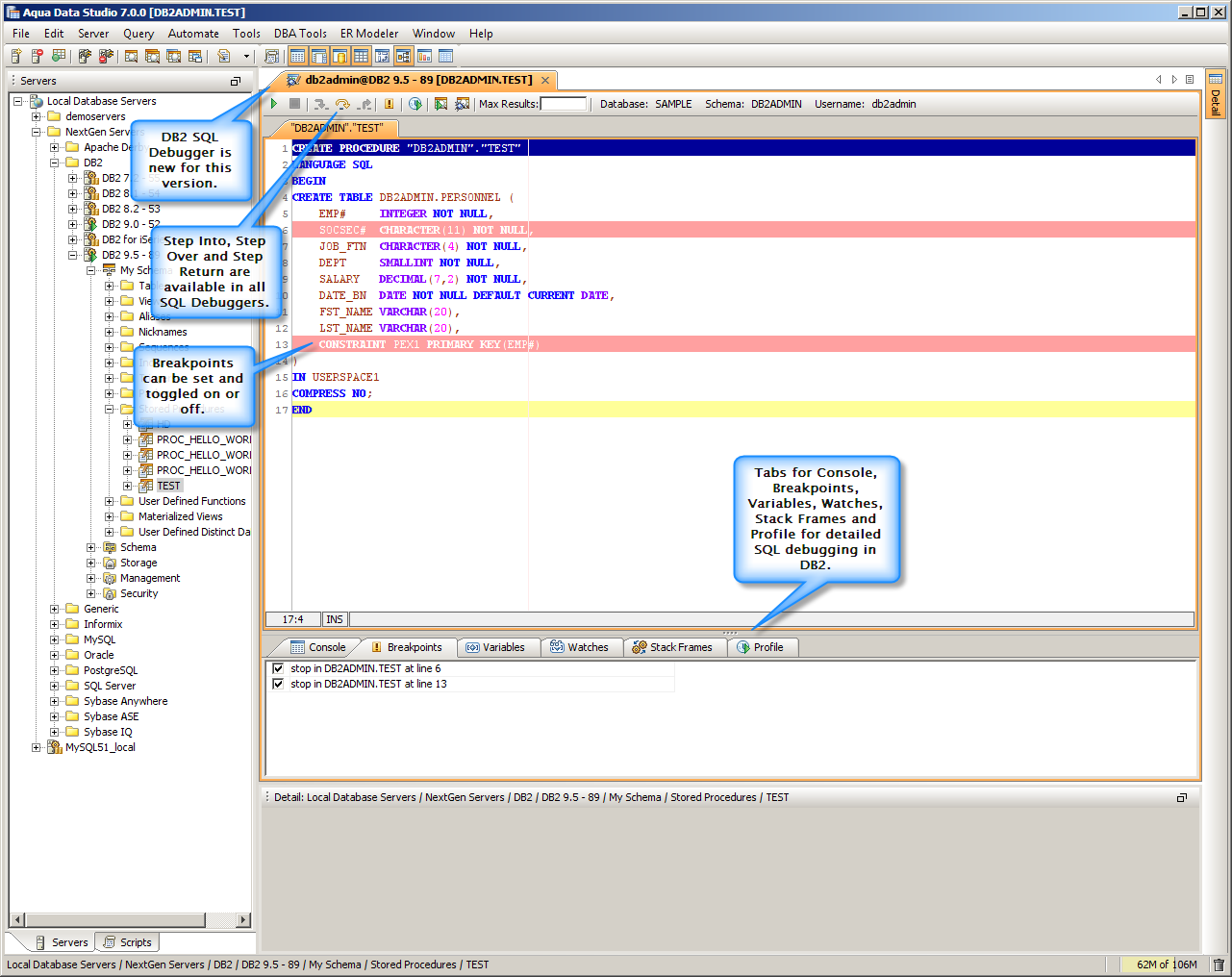Open the ER Modeler menu

(x=369, y=34)
